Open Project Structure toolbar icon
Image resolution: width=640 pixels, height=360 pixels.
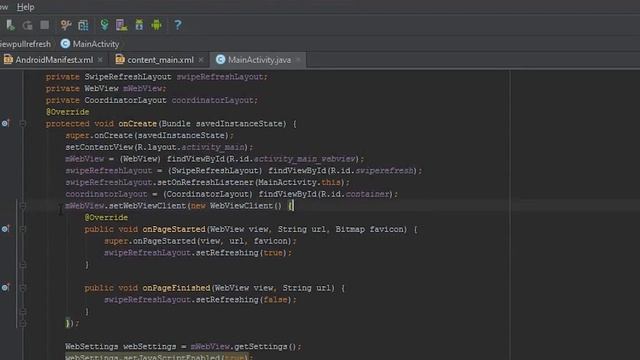click(x=83, y=25)
